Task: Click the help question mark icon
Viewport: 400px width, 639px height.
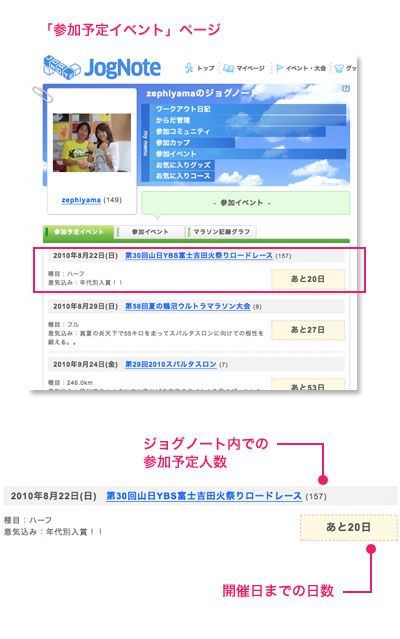Action: click(346, 88)
